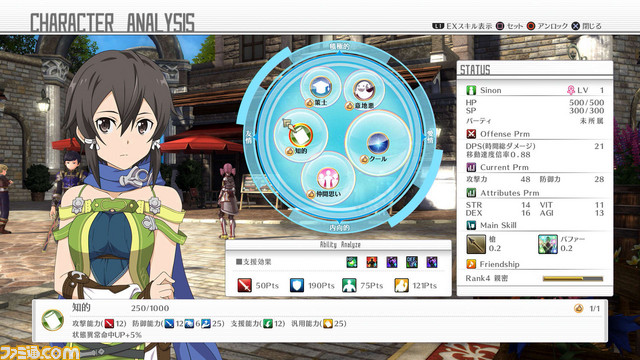Click the セット square button hint

(509, 26)
